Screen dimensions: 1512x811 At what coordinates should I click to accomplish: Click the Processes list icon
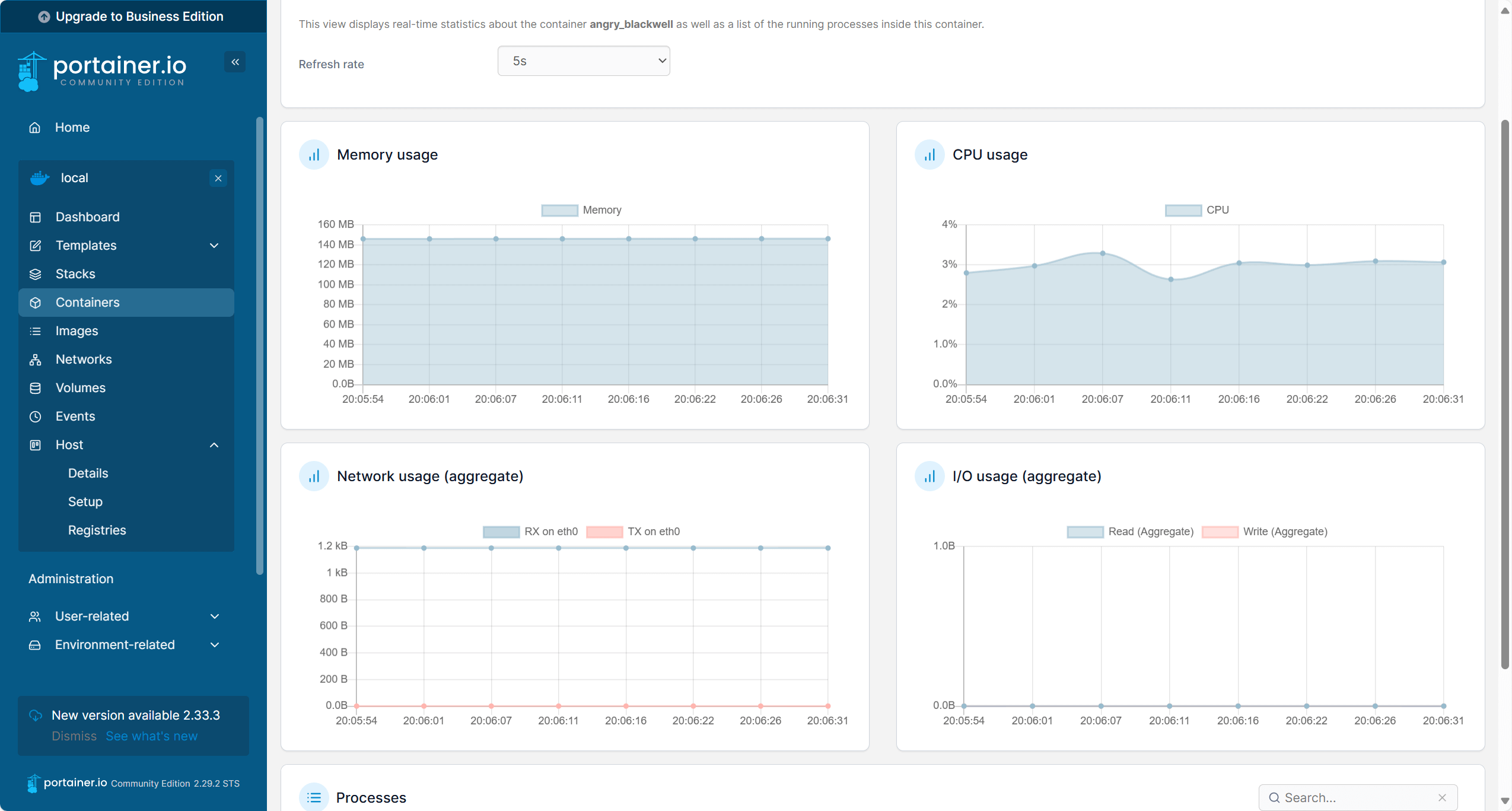[x=314, y=797]
